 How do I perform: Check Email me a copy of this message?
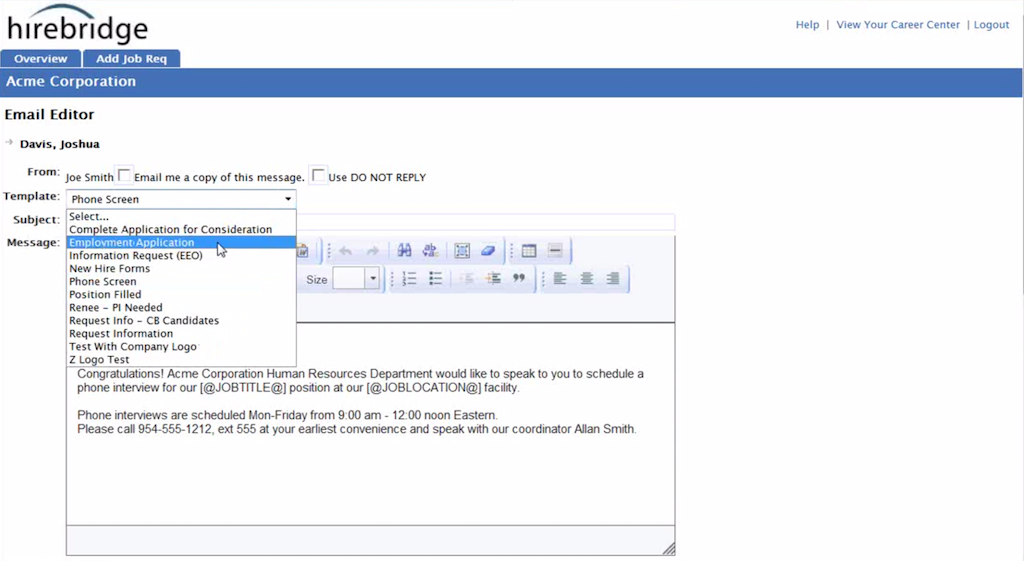(124, 175)
